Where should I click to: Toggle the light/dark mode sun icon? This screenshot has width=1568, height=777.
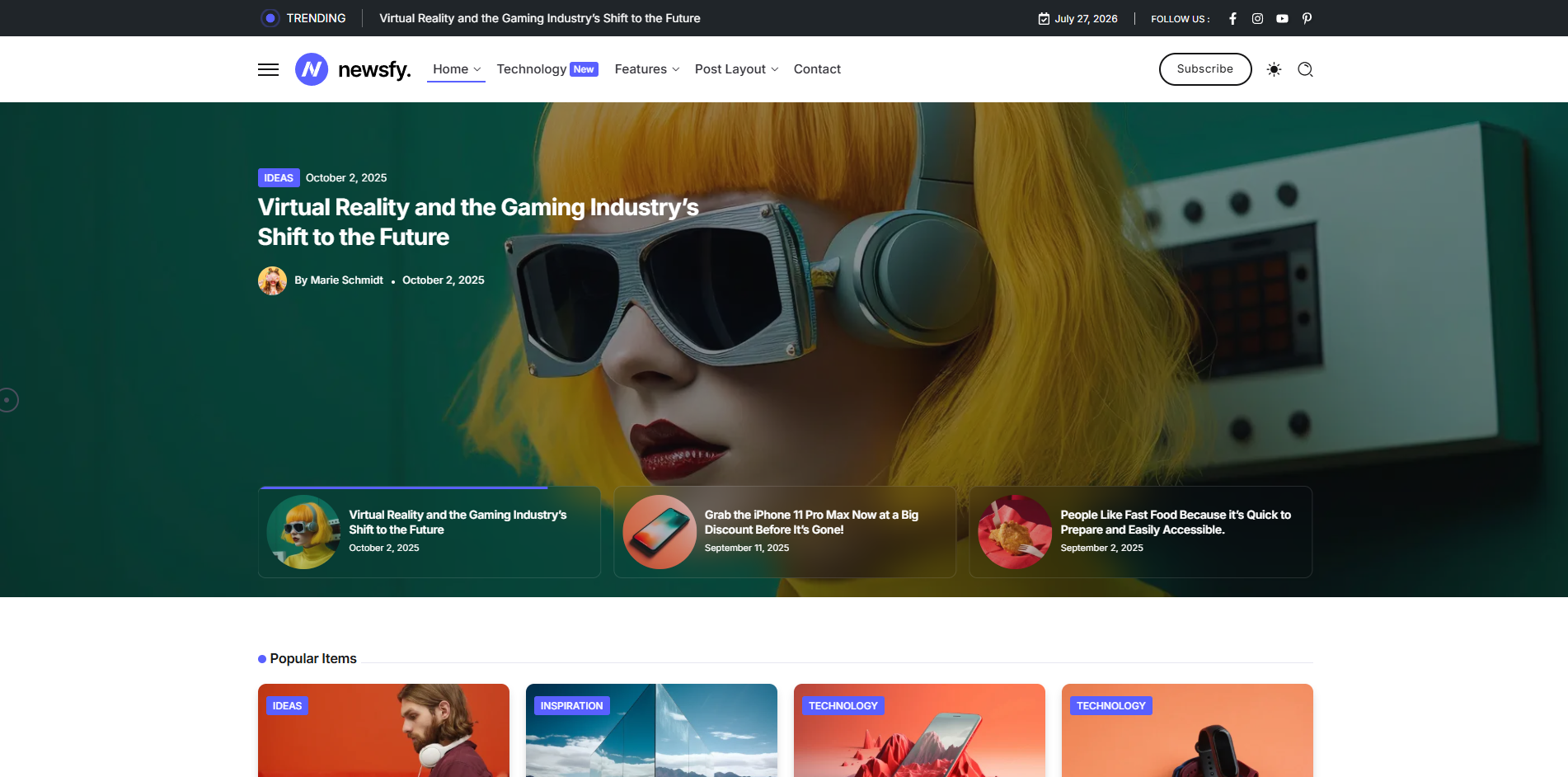[x=1274, y=69]
